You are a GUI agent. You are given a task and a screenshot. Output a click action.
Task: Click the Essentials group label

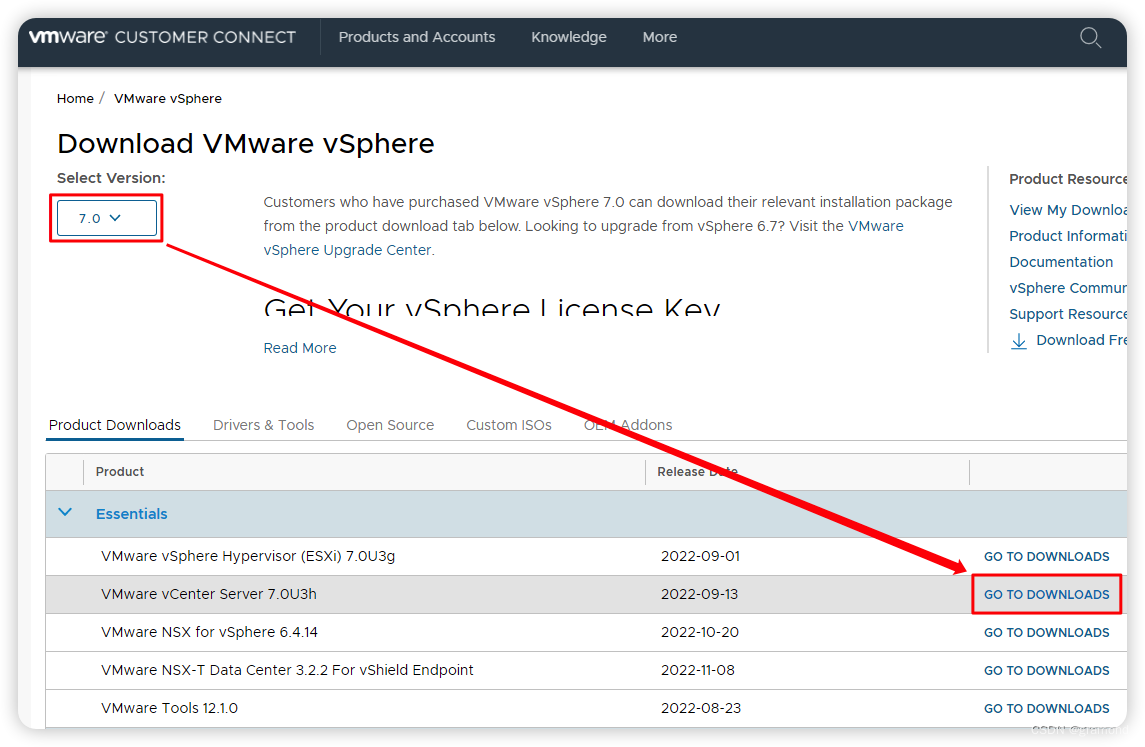(131, 514)
